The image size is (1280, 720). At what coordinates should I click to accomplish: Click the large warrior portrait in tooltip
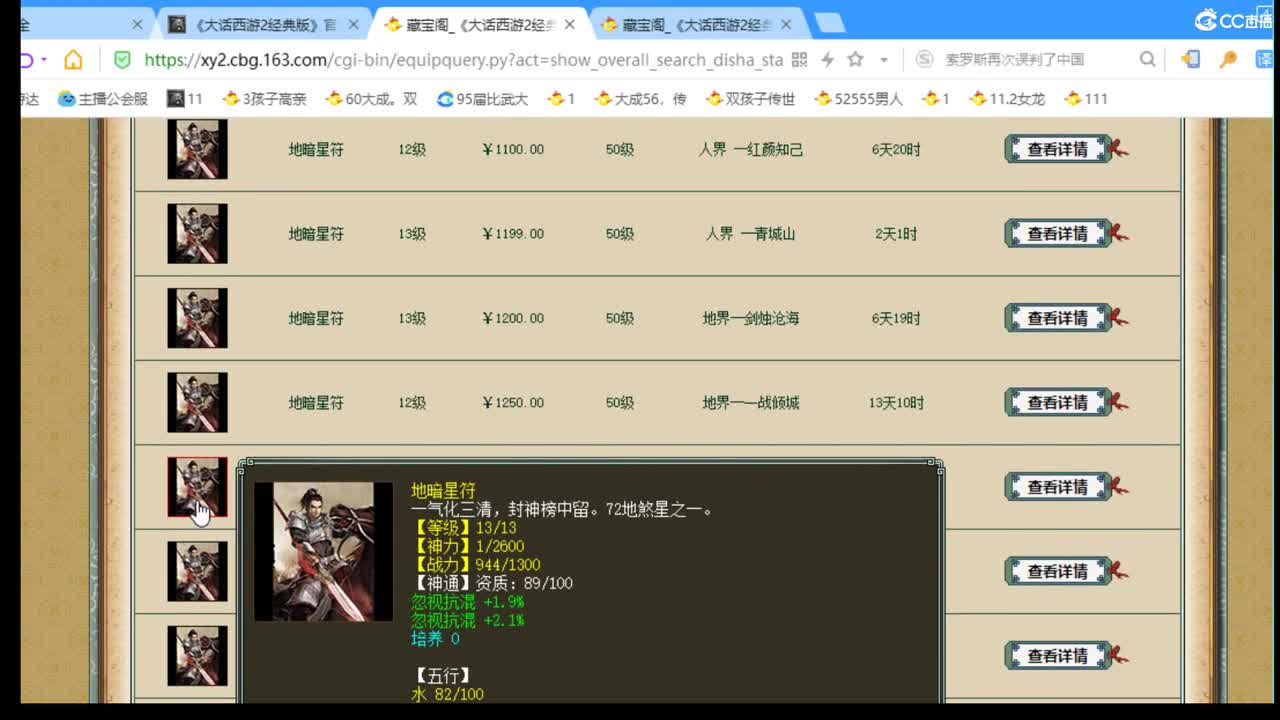(323, 552)
